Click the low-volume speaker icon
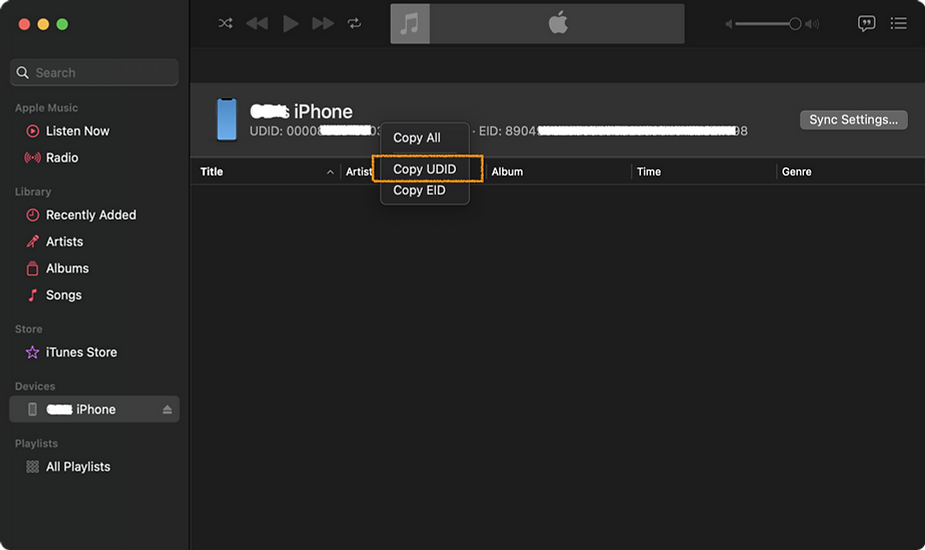 (729, 24)
